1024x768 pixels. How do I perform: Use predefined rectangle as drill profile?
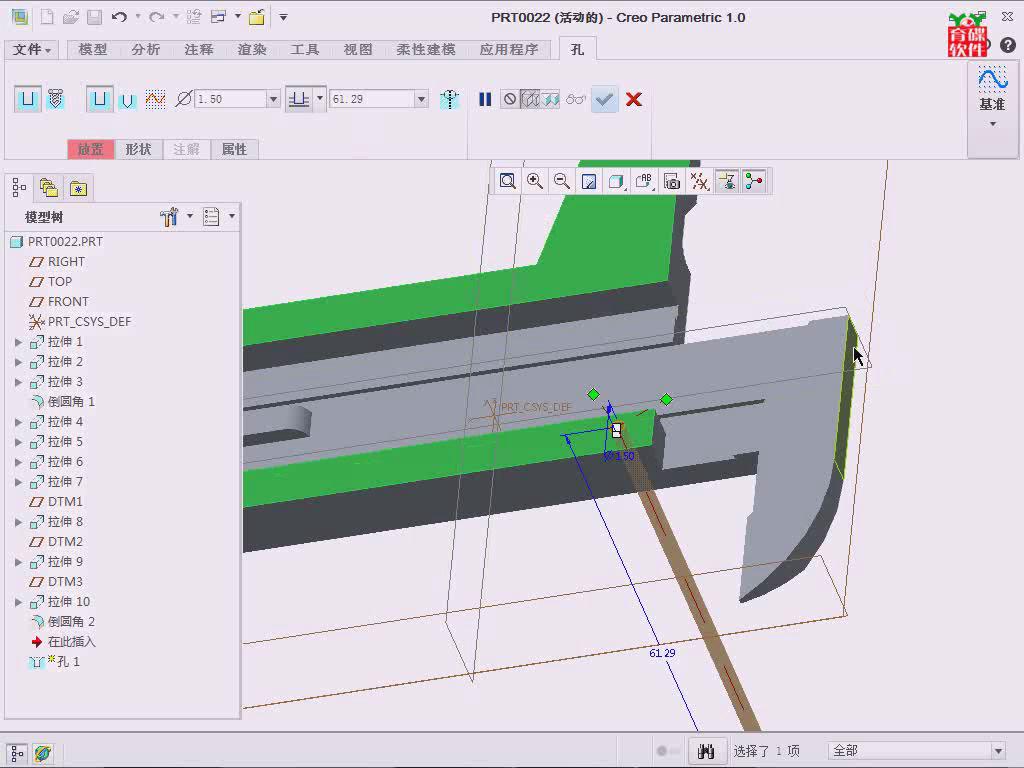pyautogui.click(x=99, y=99)
